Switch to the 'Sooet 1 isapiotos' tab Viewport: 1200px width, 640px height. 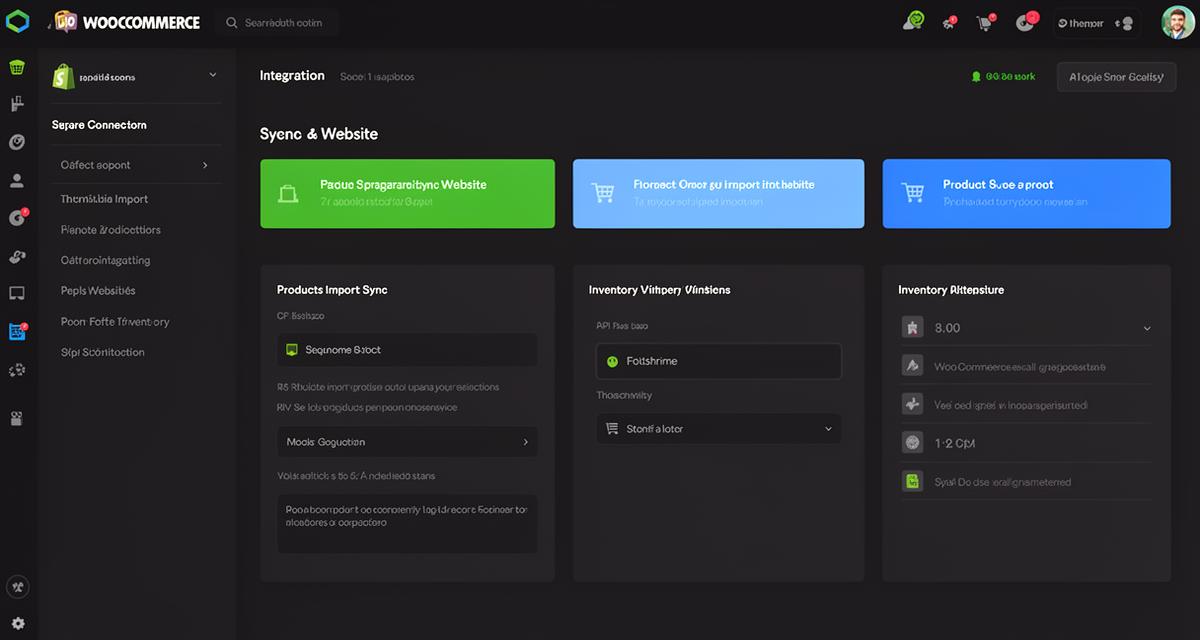click(x=377, y=77)
